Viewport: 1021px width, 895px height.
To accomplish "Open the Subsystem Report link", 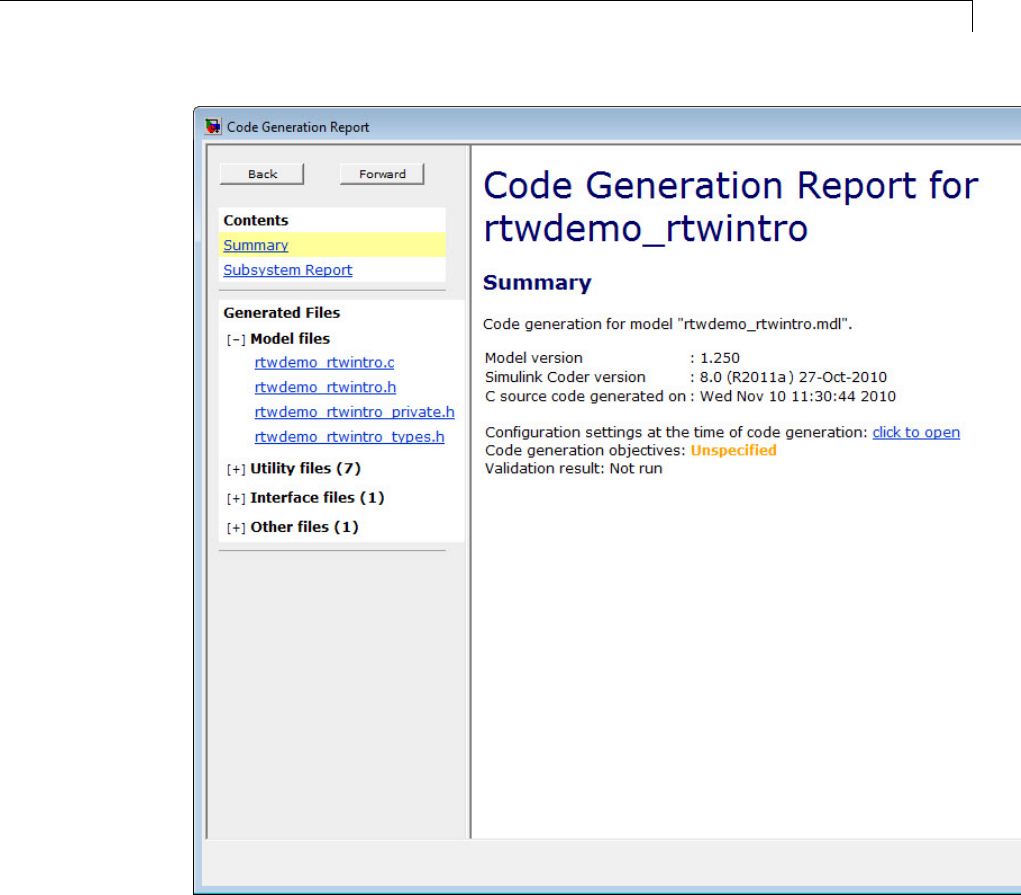I will [288, 270].
